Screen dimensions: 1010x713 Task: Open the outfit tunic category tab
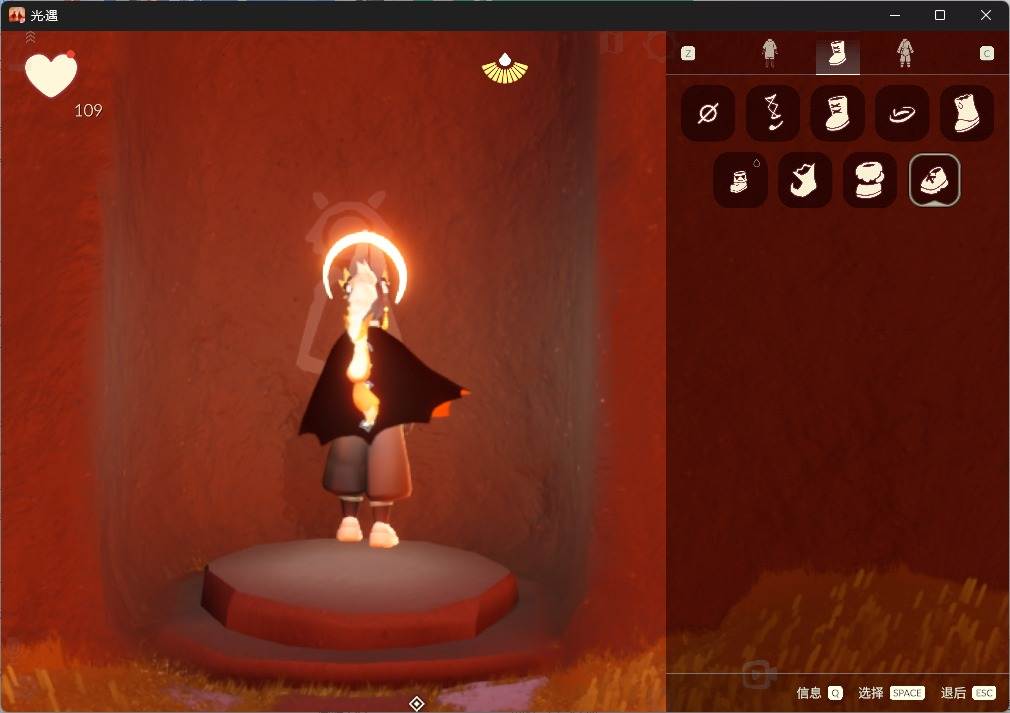[x=770, y=53]
